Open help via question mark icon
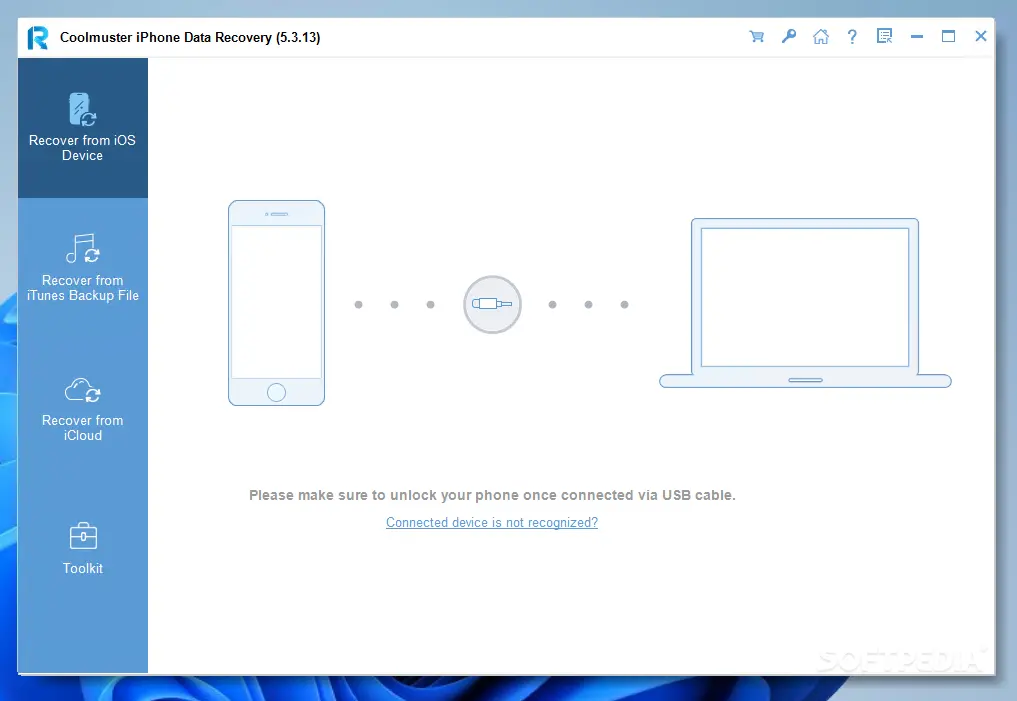Viewport: 1017px width, 701px height. pos(852,36)
